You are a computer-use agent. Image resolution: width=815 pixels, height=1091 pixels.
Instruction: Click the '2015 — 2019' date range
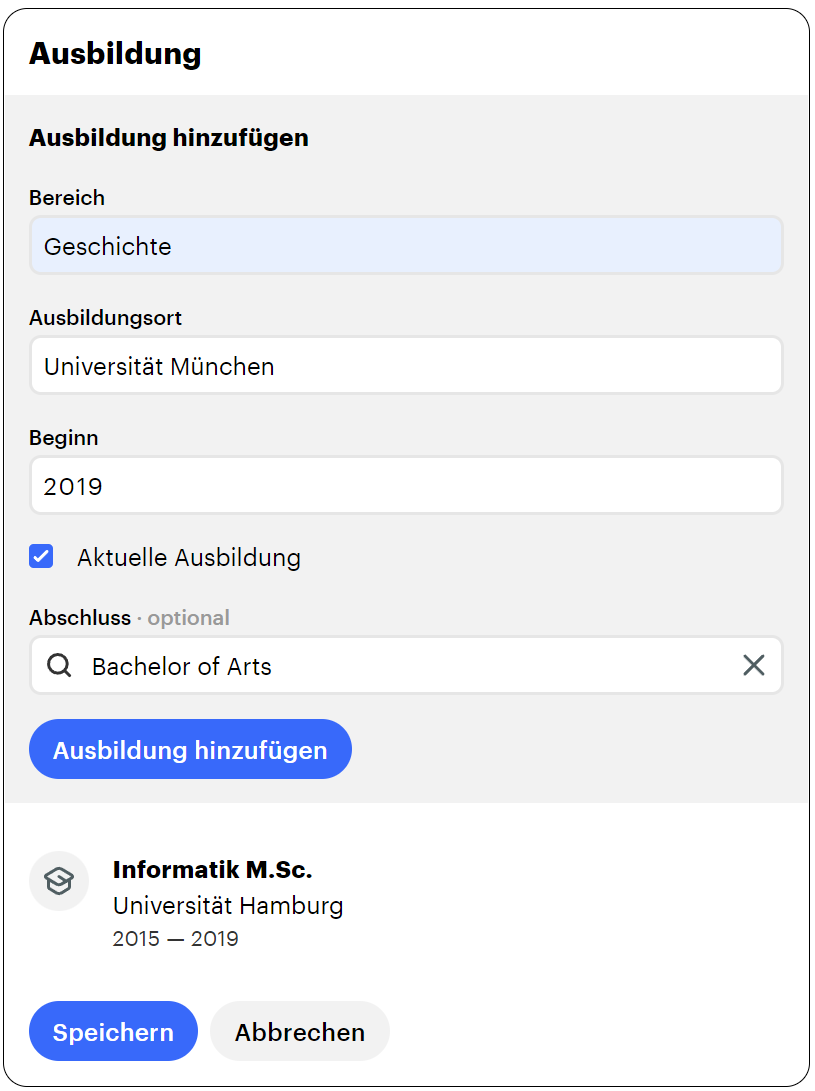175,939
